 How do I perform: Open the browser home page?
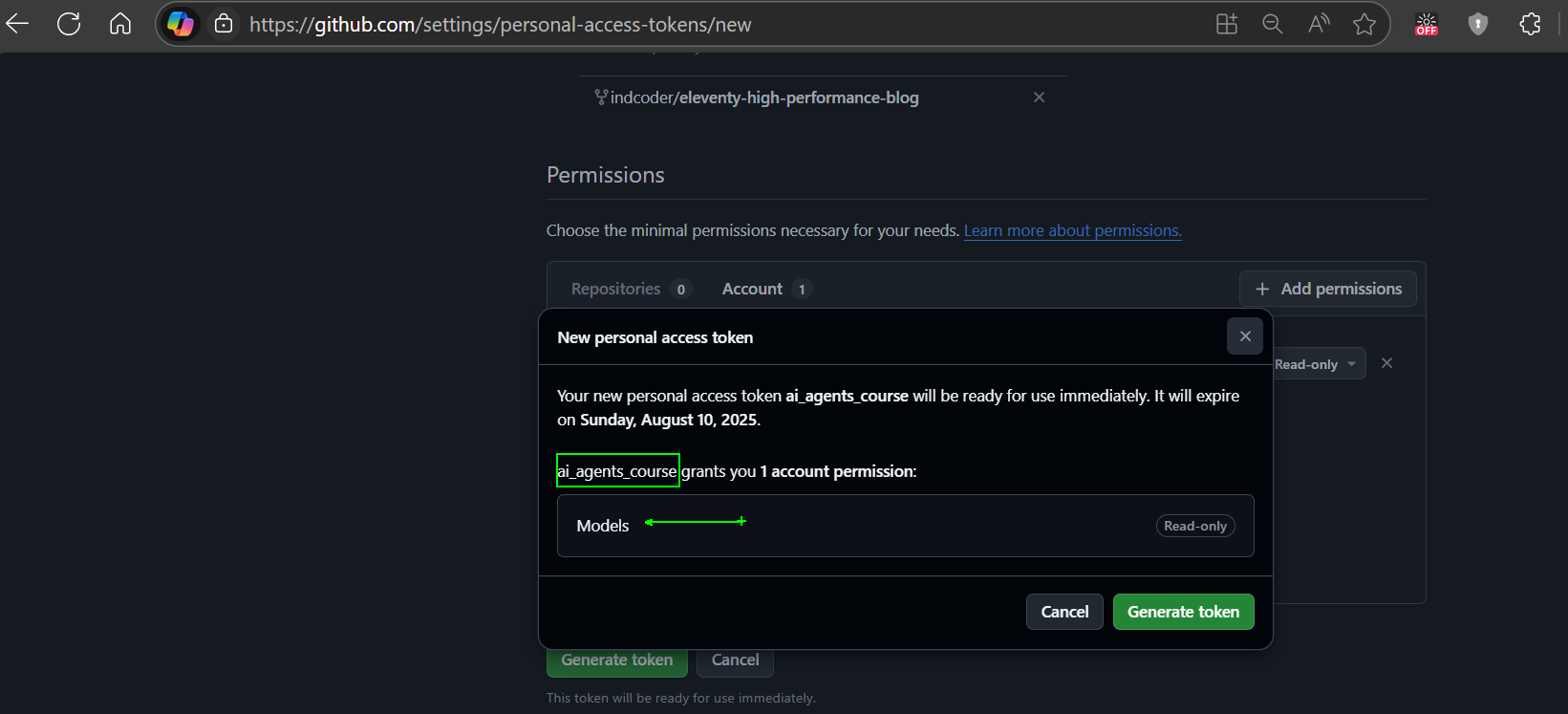tap(120, 24)
